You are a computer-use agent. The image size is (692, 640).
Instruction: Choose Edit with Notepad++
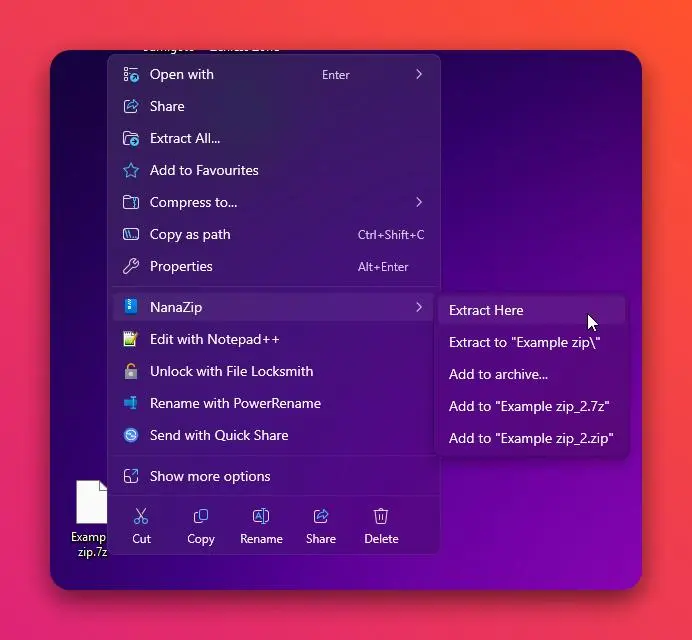tap(274, 339)
